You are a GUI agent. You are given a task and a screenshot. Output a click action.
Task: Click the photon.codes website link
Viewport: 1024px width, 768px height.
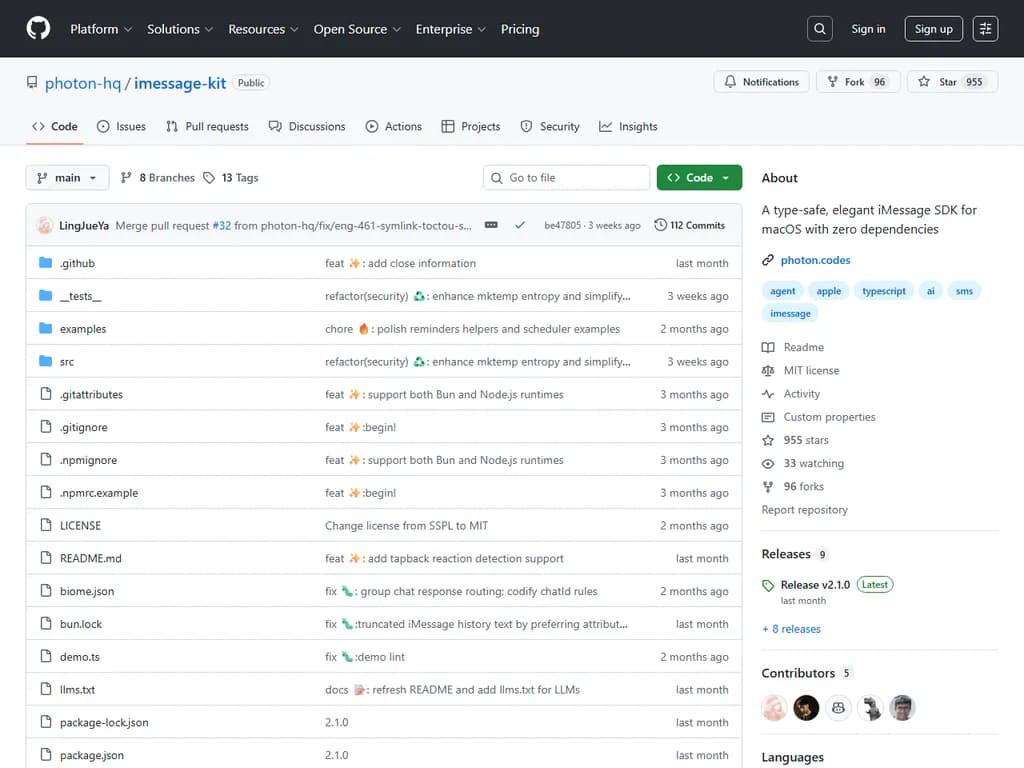coord(815,260)
